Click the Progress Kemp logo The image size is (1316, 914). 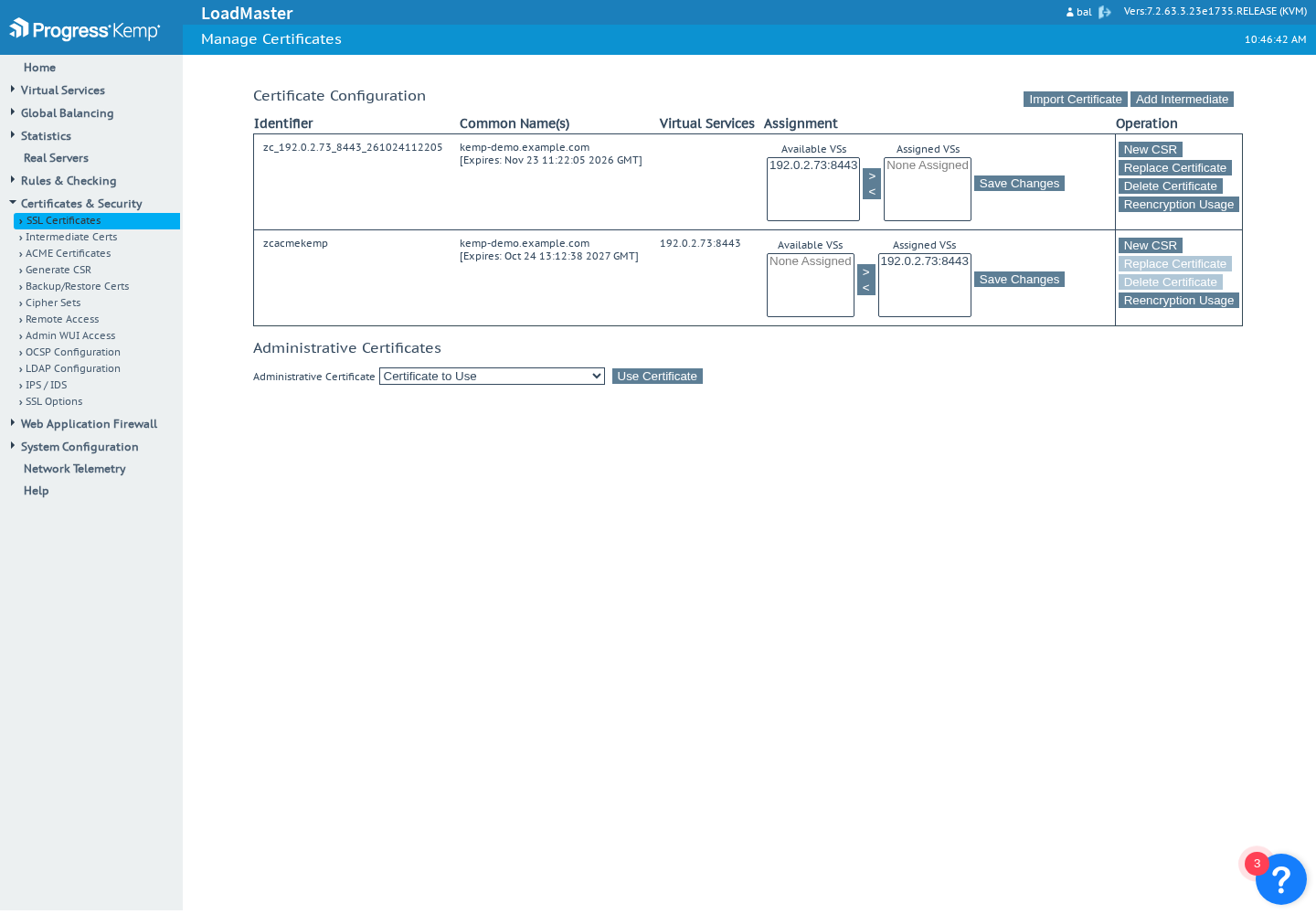[85, 30]
